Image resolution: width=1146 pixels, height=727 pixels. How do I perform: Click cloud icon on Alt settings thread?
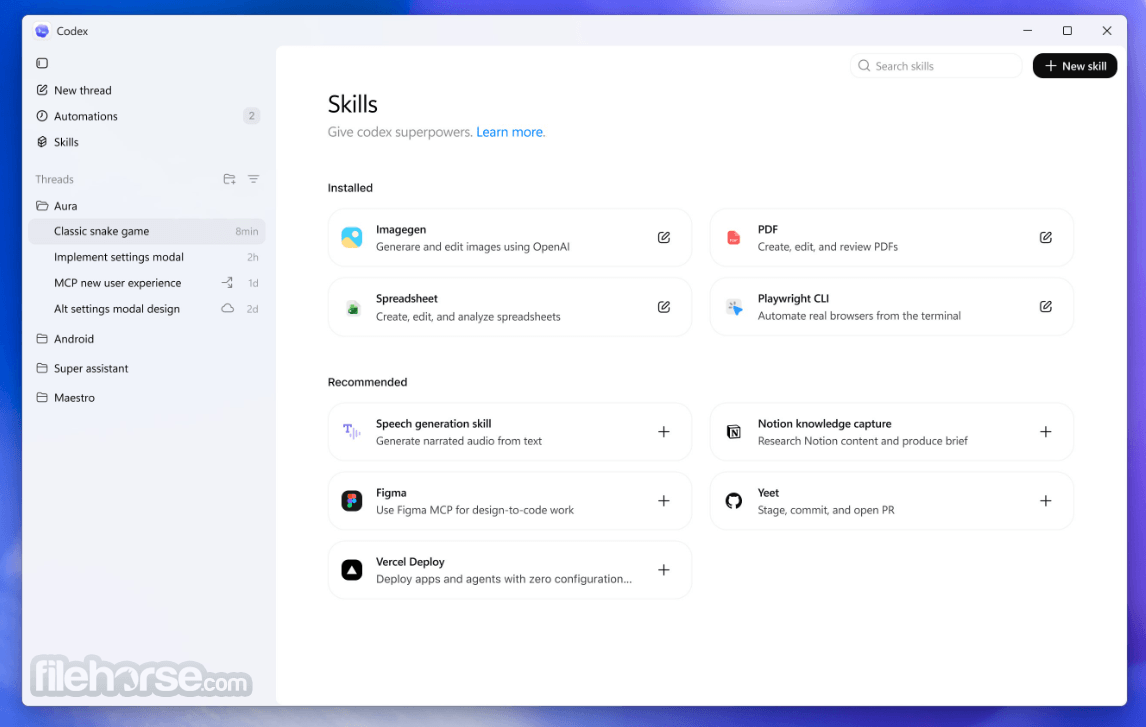coord(228,308)
